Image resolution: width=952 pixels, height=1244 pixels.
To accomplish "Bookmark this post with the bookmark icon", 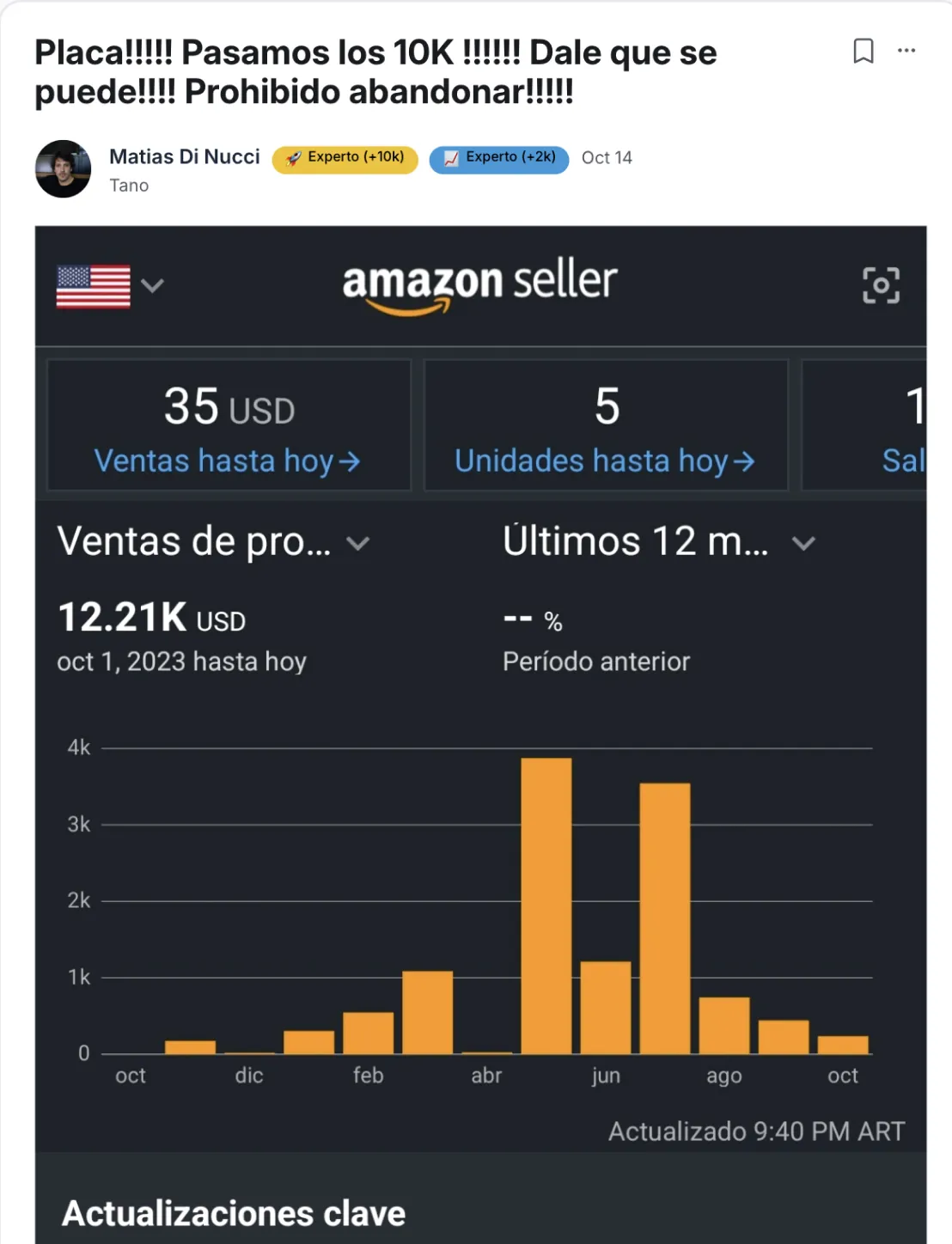I will pyautogui.click(x=863, y=51).
